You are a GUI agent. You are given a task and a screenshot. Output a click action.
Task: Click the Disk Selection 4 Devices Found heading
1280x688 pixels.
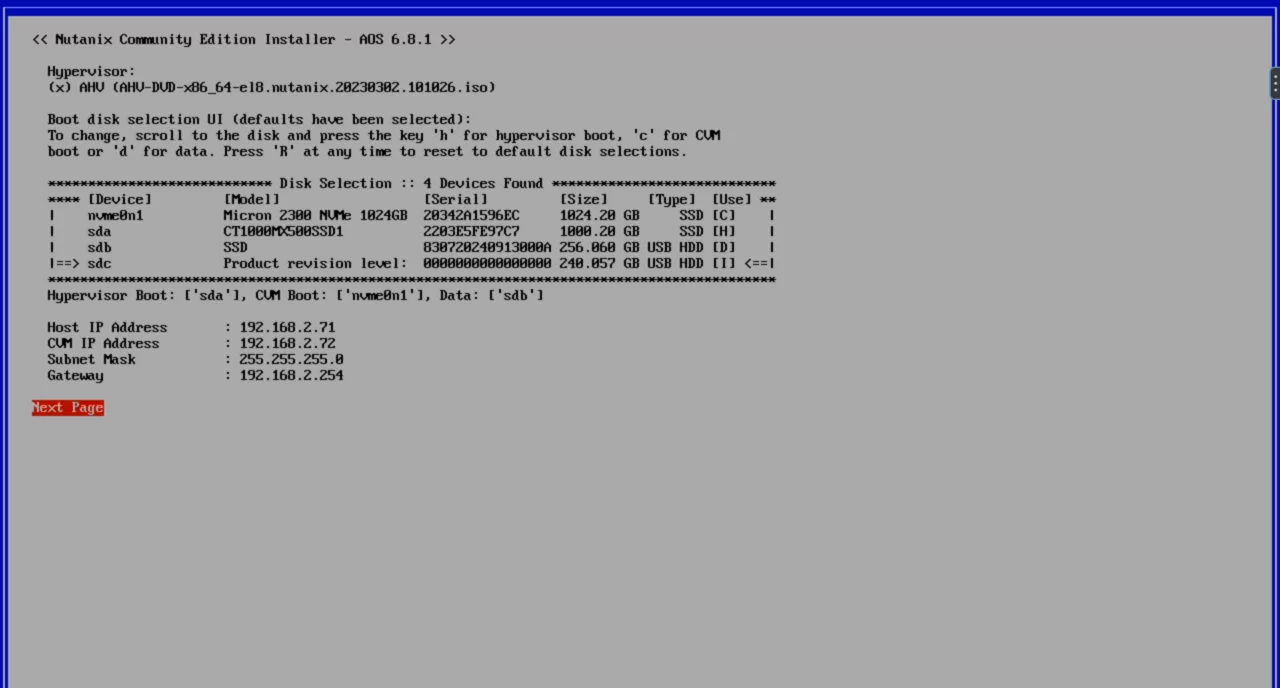click(x=411, y=183)
